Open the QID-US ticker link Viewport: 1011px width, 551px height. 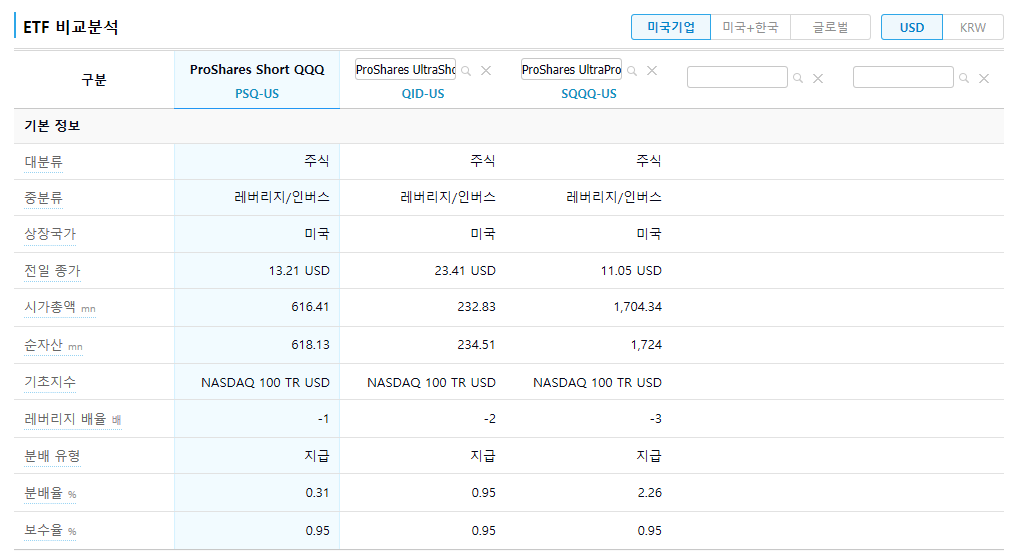click(423, 94)
